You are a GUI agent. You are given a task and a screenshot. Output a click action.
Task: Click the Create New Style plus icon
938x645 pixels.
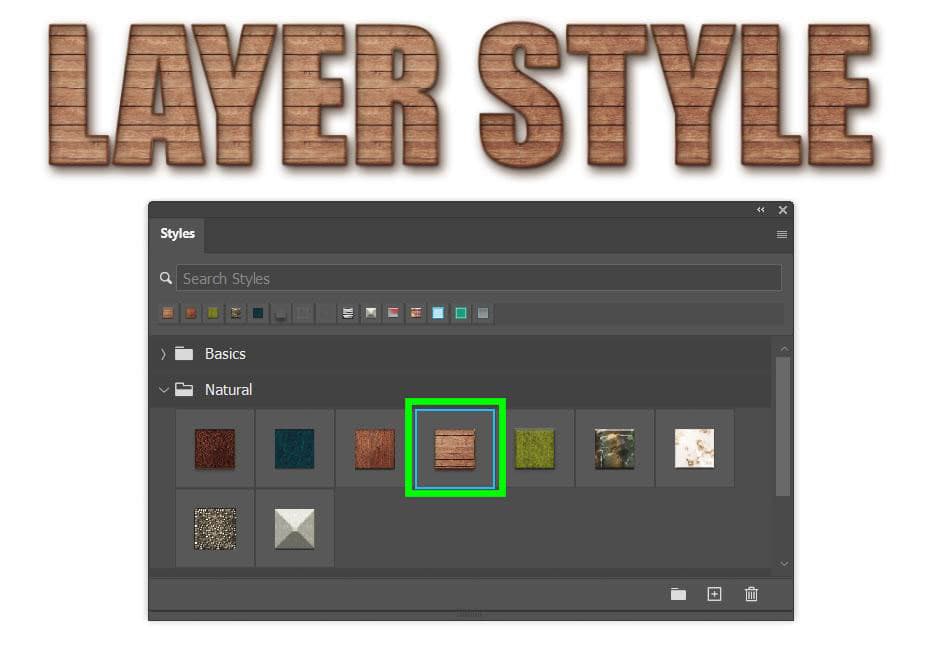pos(714,594)
